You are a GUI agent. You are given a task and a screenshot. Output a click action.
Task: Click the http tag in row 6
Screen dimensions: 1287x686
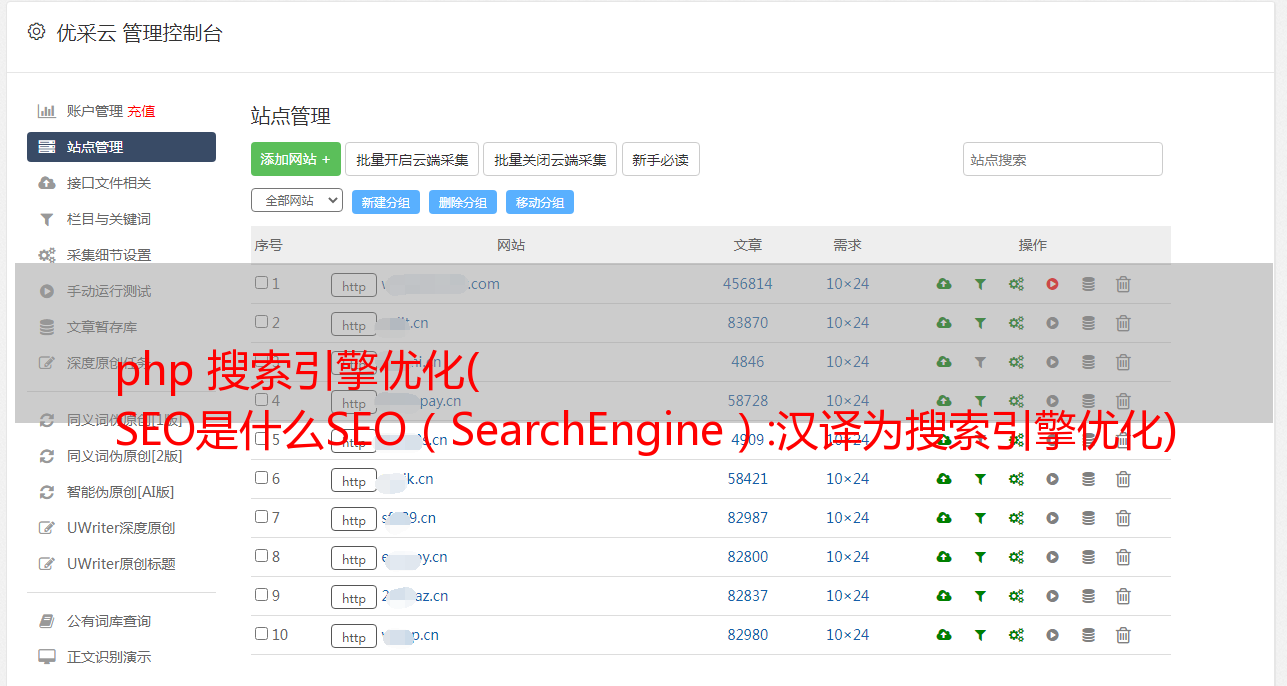[354, 481]
